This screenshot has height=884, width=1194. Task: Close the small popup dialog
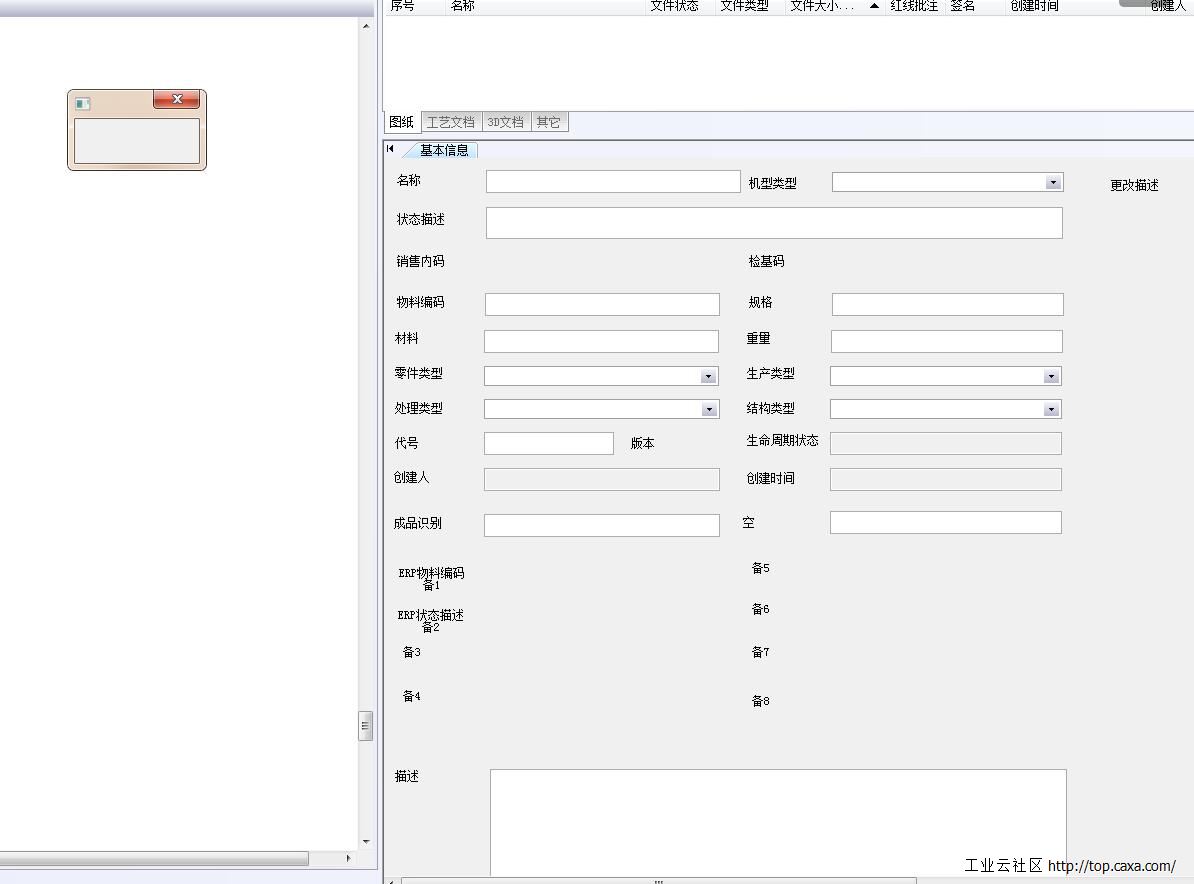(x=177, y=99)
